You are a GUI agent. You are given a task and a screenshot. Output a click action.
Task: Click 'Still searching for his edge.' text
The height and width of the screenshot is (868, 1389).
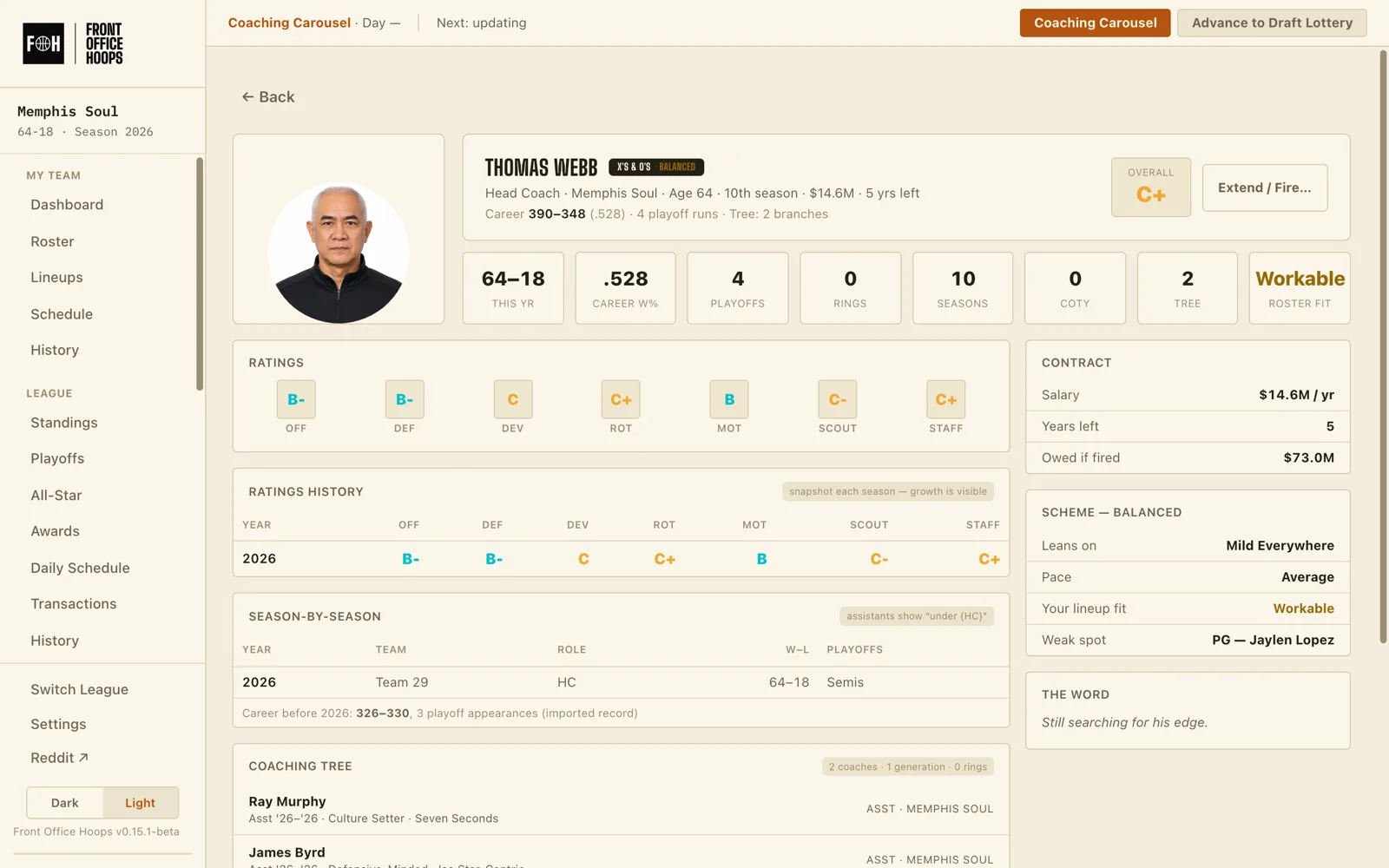(x=1124, y=722)
